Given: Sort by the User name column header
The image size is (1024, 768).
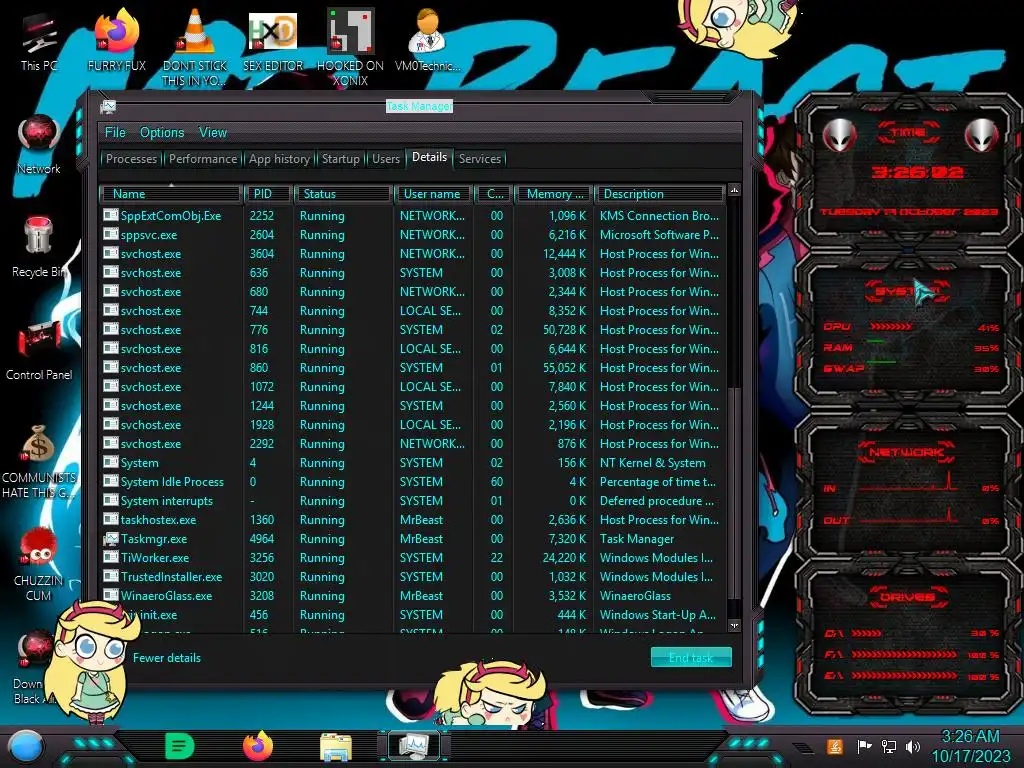Looking at the screenshot, I should click(x=432, y=194).
